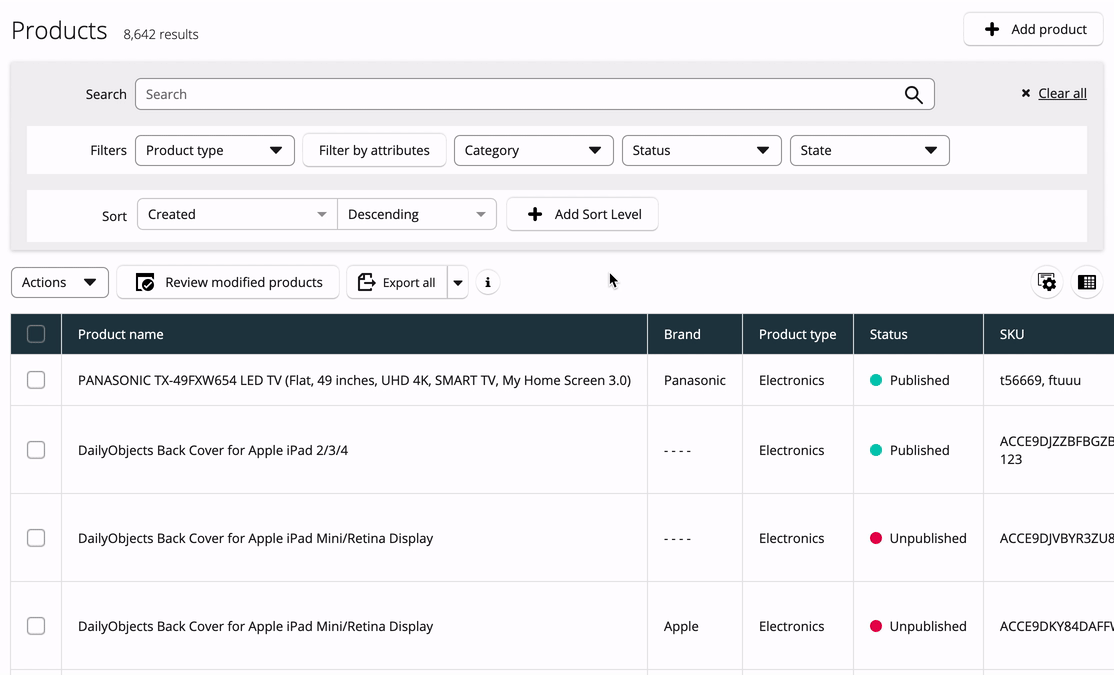Click the Clear all link
Image resolution: width=1114 pixels, height=675 pixels.
pos(1062,94)
